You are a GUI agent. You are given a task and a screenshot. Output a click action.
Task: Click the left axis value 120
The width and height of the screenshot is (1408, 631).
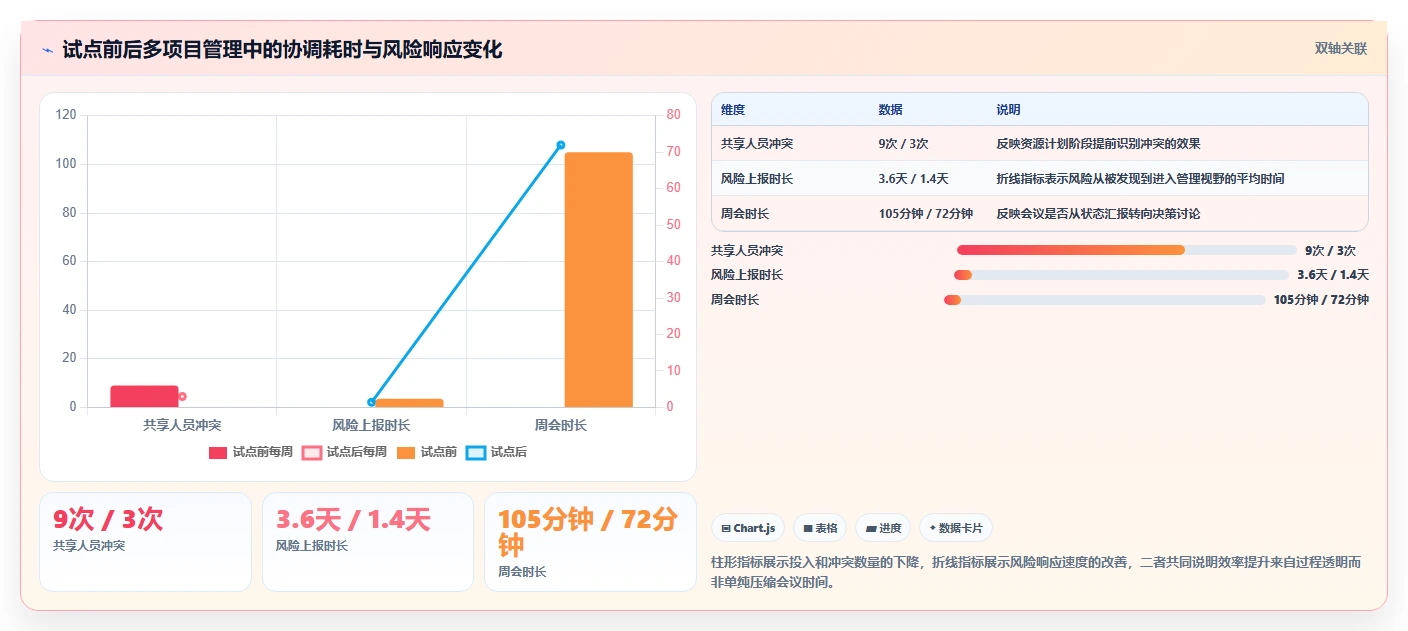66,115
